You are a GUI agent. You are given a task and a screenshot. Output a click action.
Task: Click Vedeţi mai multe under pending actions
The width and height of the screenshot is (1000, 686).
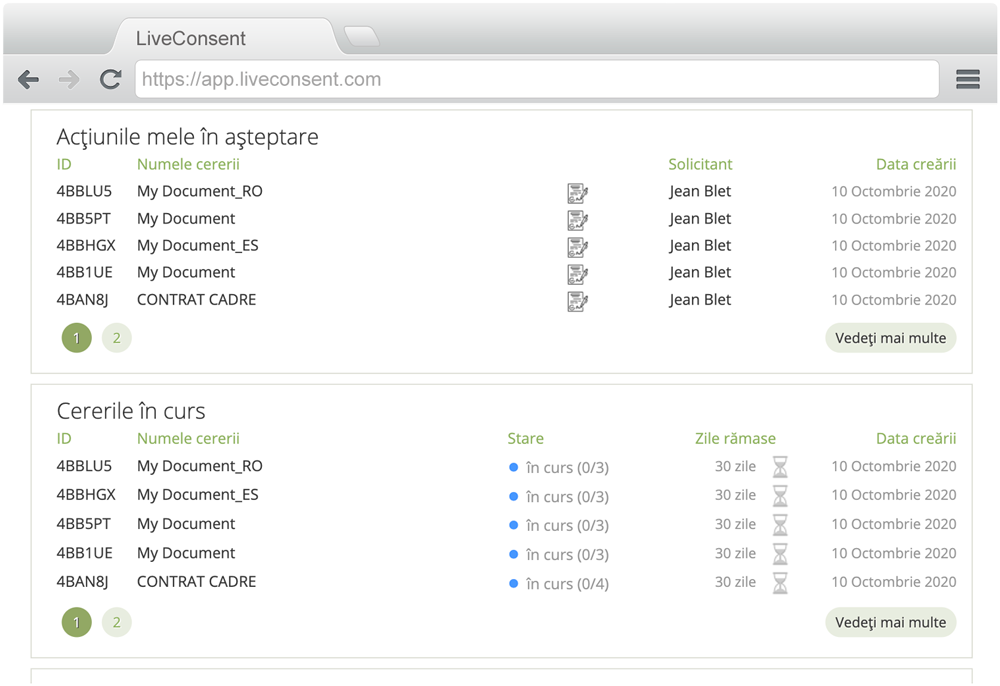click(890, 338)
